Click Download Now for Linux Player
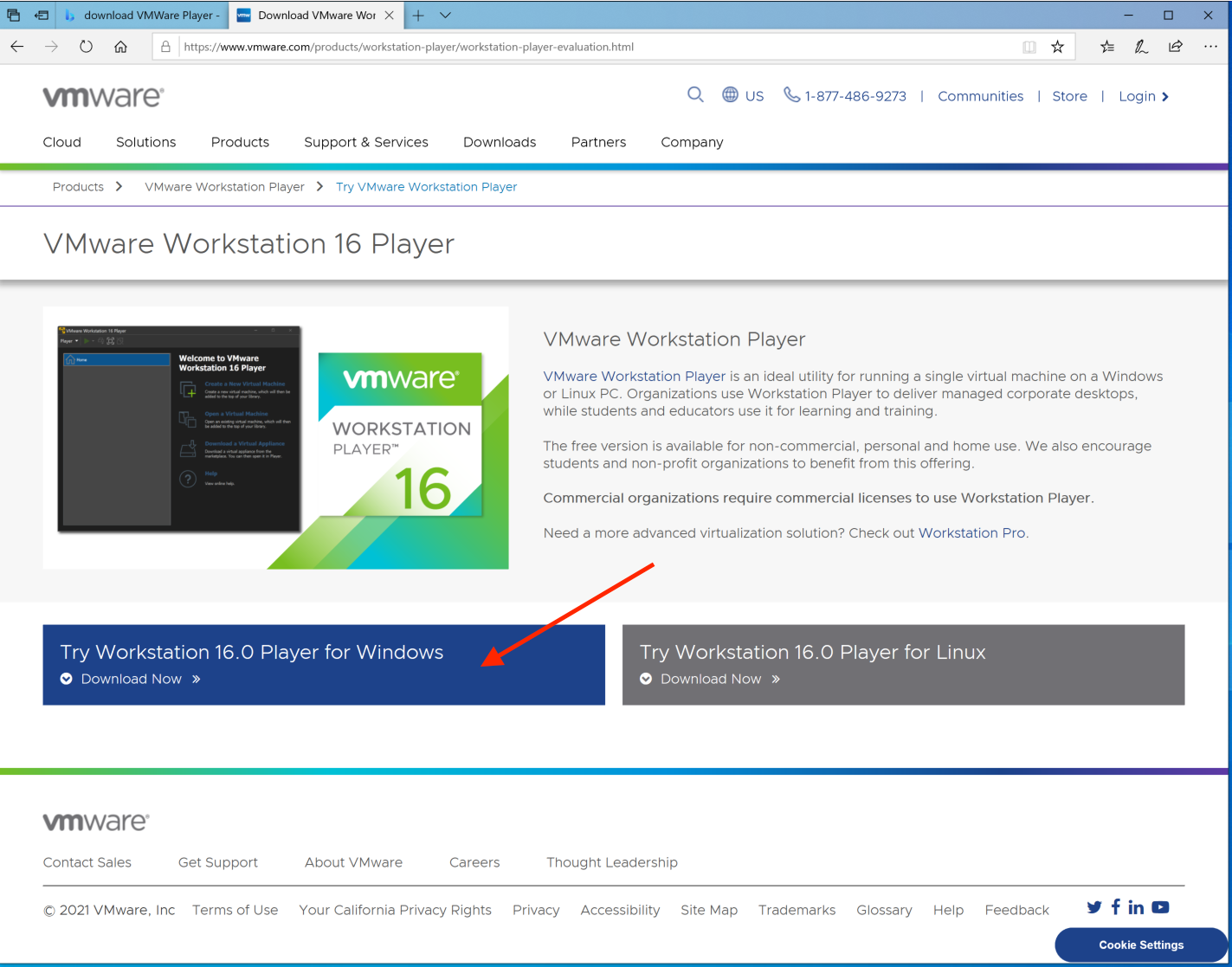 [711, 680]
